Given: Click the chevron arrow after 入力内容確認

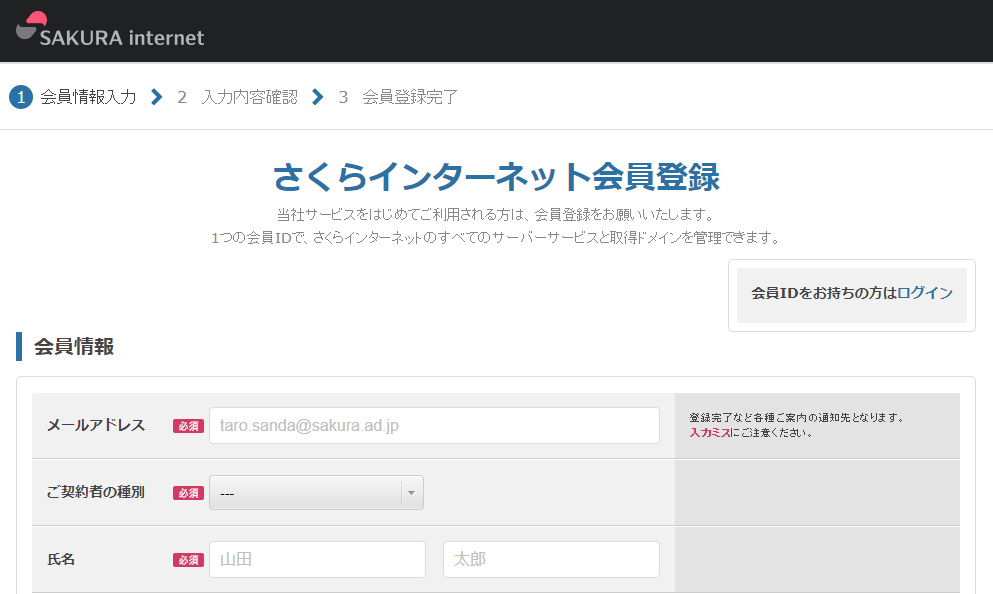Looking at the screenshot, I should (x=318, y=97).
